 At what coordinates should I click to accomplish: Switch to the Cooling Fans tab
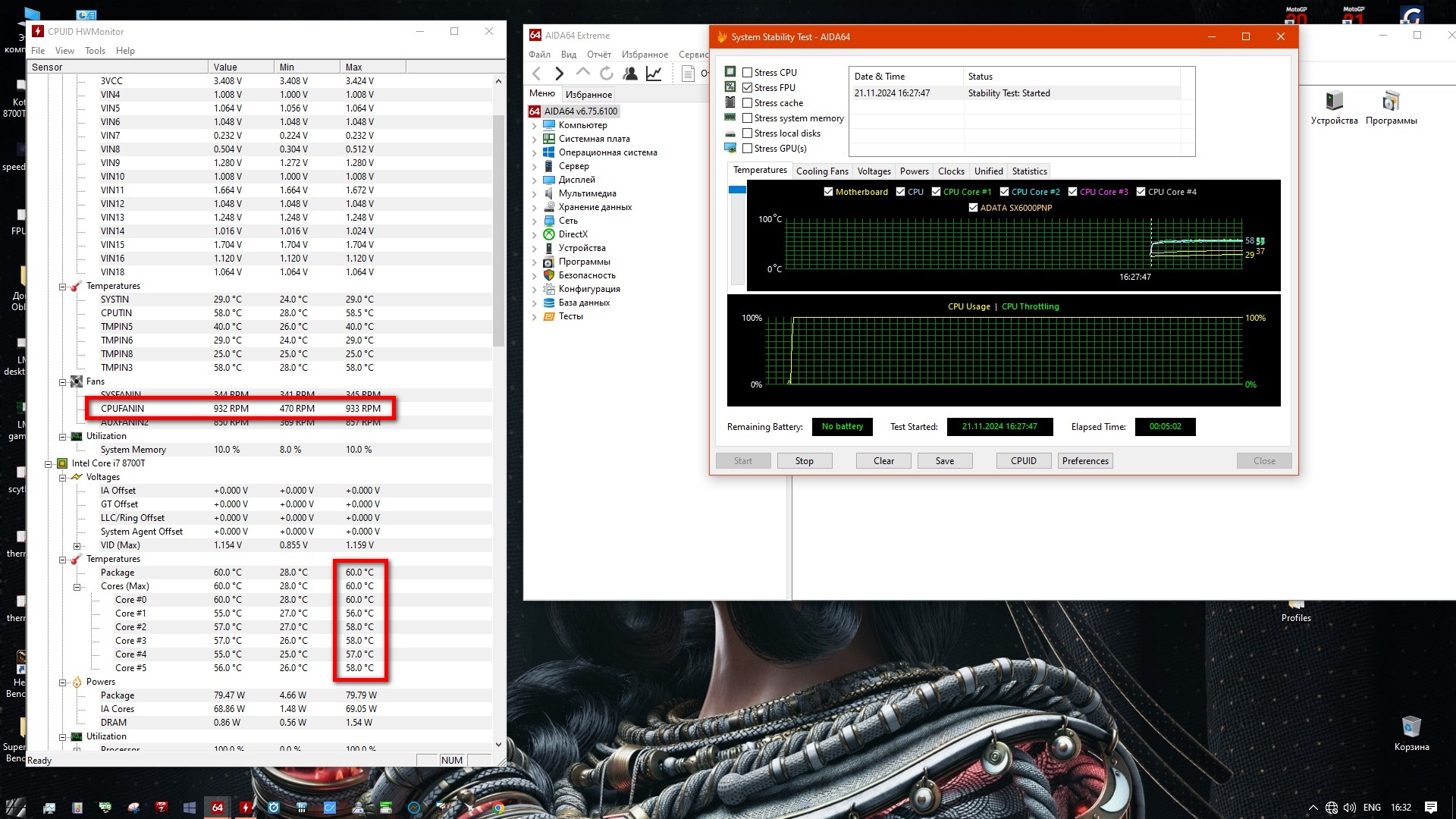point(822,171)
